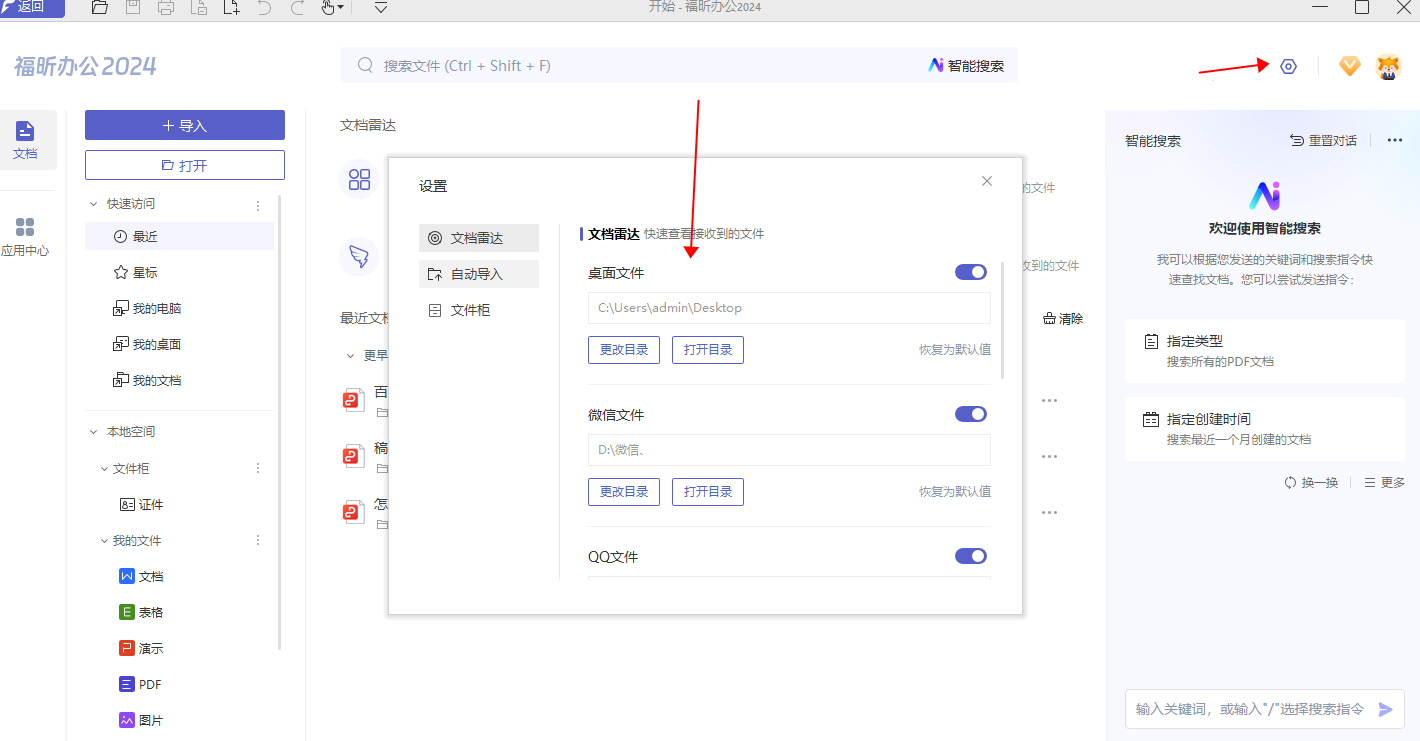The image size is (1420, 741).
Task: Click 更改目录 under 桌面文件
Action: 624,350
